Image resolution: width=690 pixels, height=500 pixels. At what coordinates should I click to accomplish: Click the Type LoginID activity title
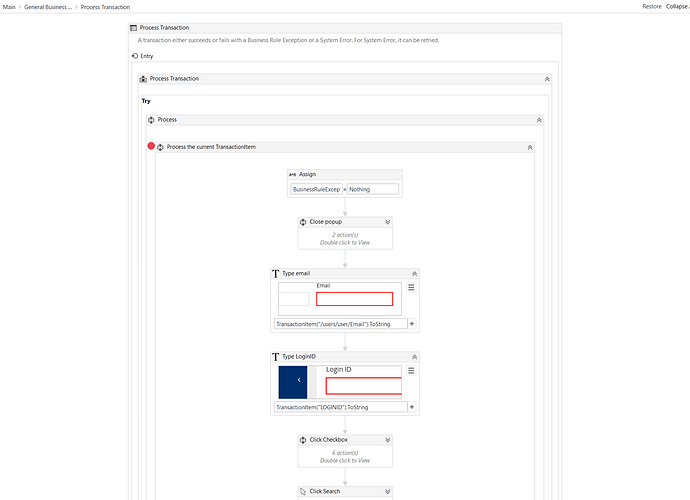(x=299, y=357)
